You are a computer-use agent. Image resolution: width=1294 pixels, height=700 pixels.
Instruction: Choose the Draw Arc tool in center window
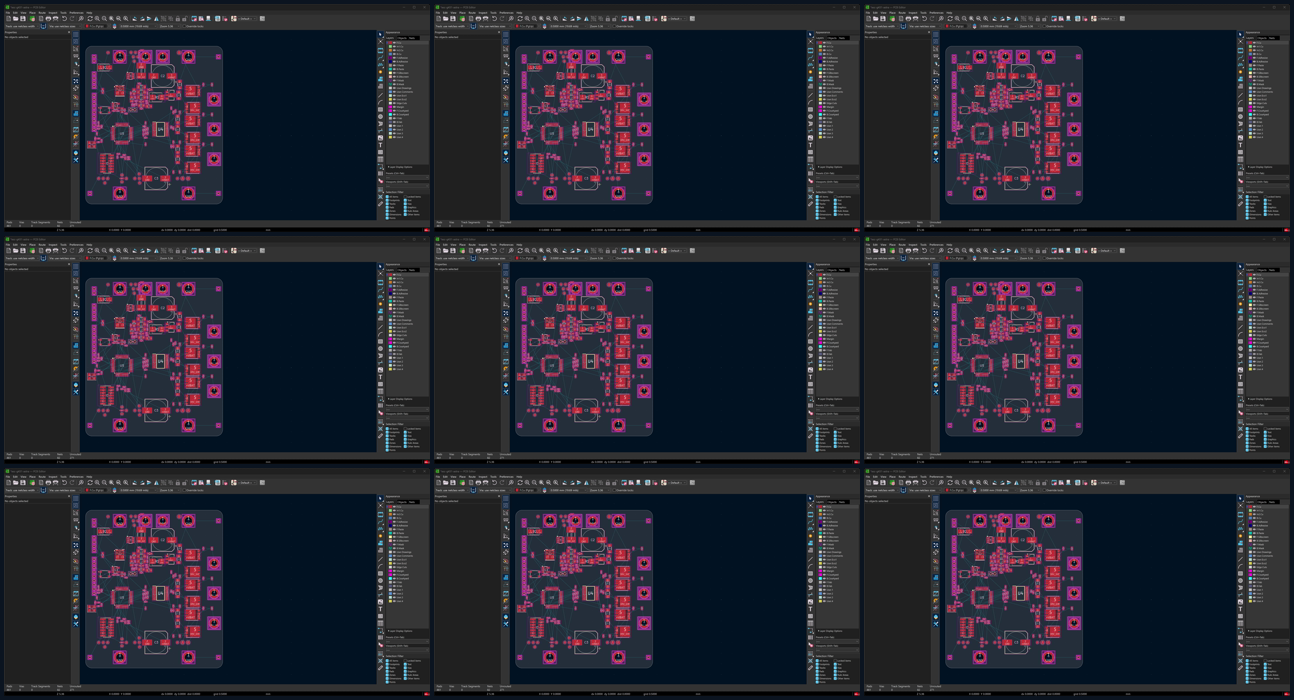tap(810, 334)
